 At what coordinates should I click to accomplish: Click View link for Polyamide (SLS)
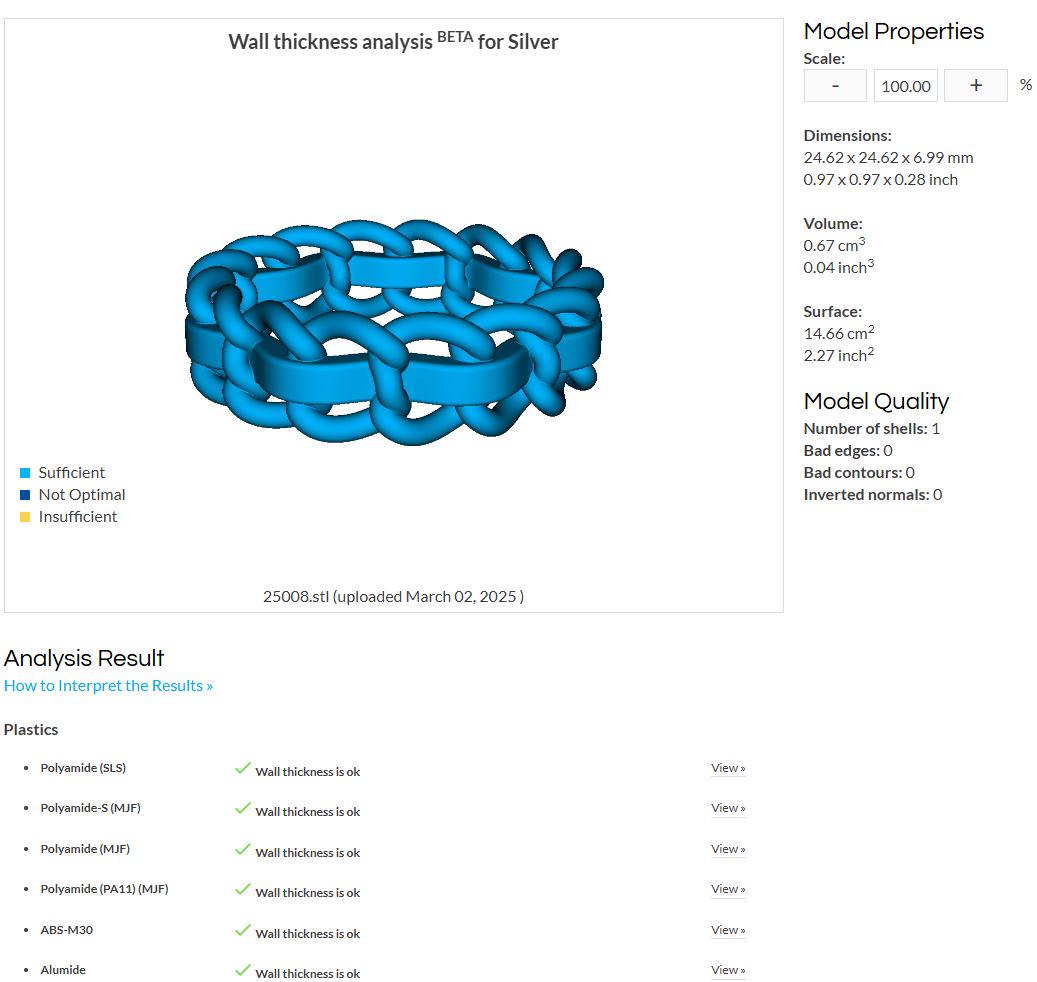[x=728, y=768]
